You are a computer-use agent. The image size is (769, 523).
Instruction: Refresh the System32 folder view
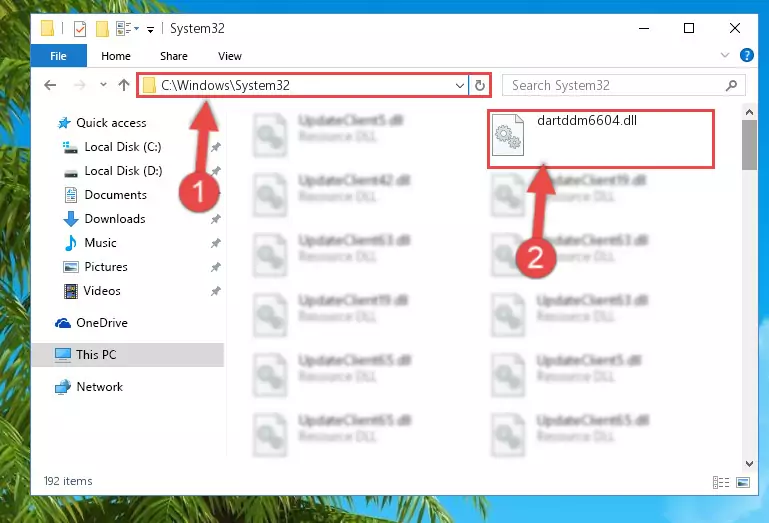(x=480, y=85)
